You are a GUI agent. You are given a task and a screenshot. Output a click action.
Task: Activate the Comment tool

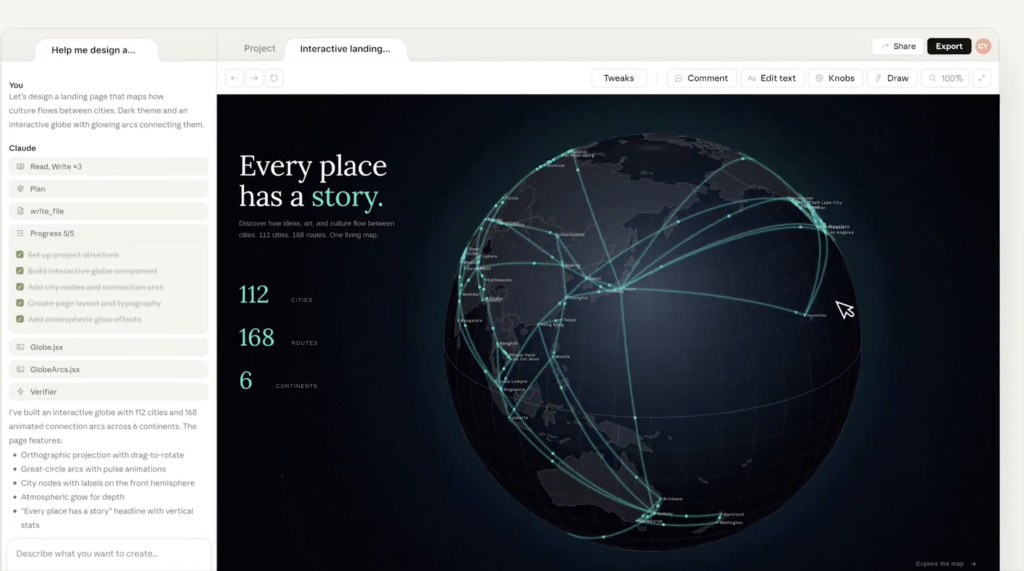pos(700,78)
